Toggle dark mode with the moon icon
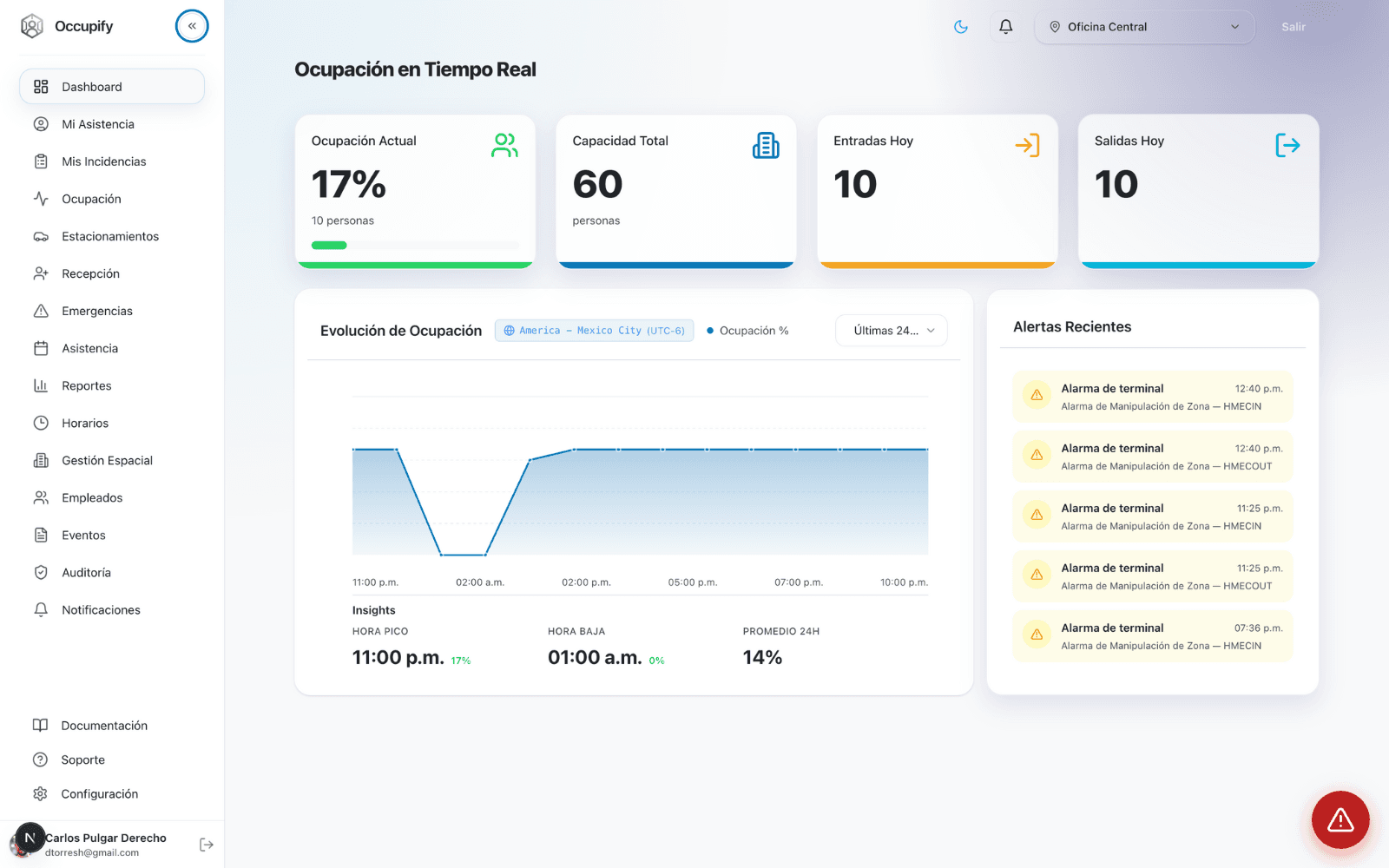This screenshot has height=868, width=1389. coord(961,27)
